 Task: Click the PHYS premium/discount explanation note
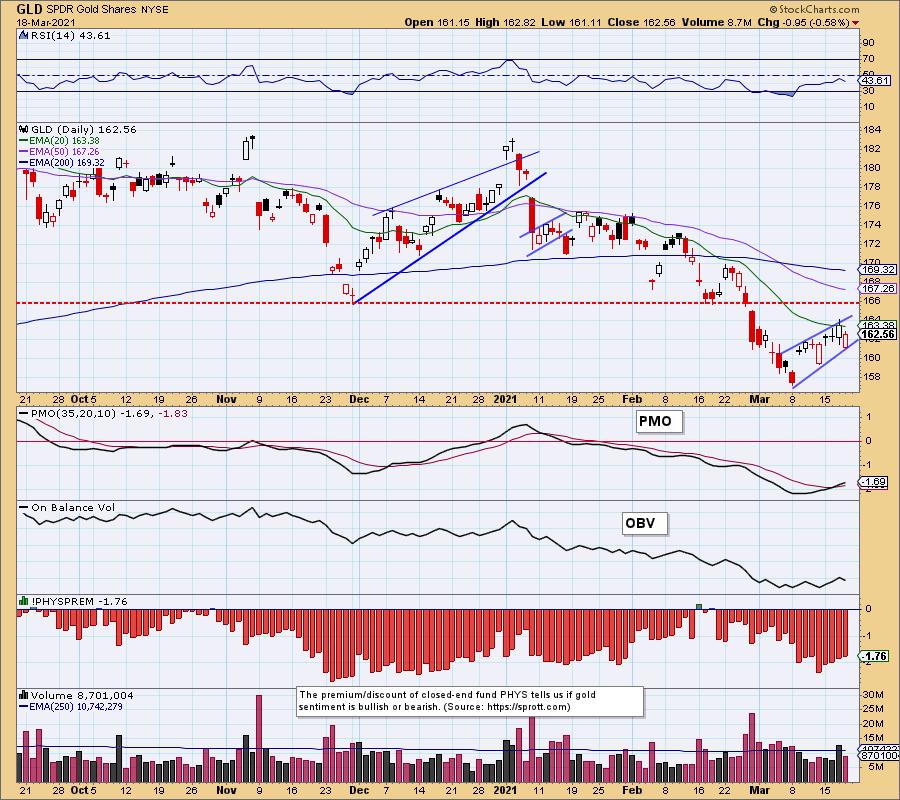click(470, 701)
